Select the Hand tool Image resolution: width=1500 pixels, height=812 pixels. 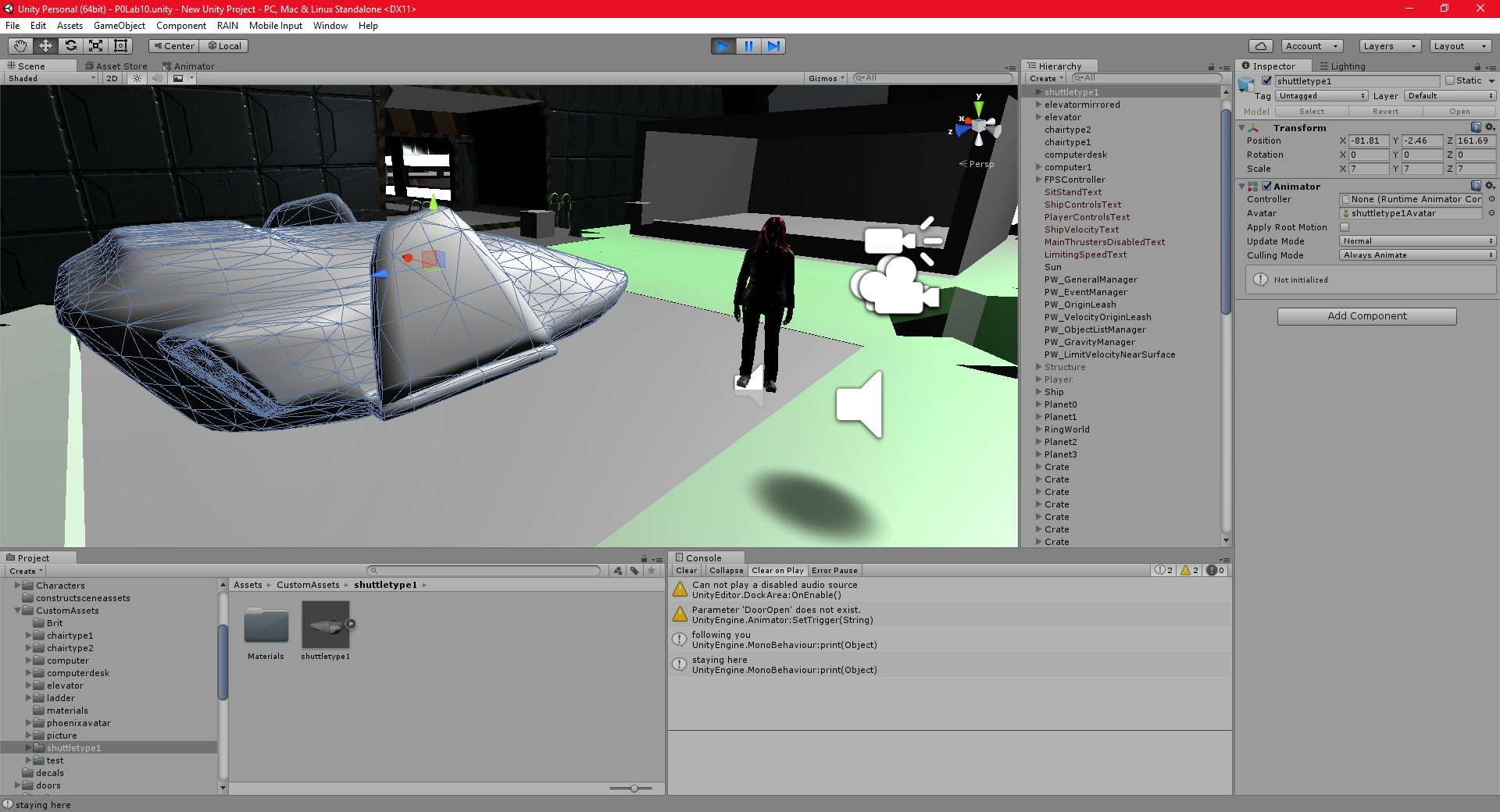pos(20,46)
